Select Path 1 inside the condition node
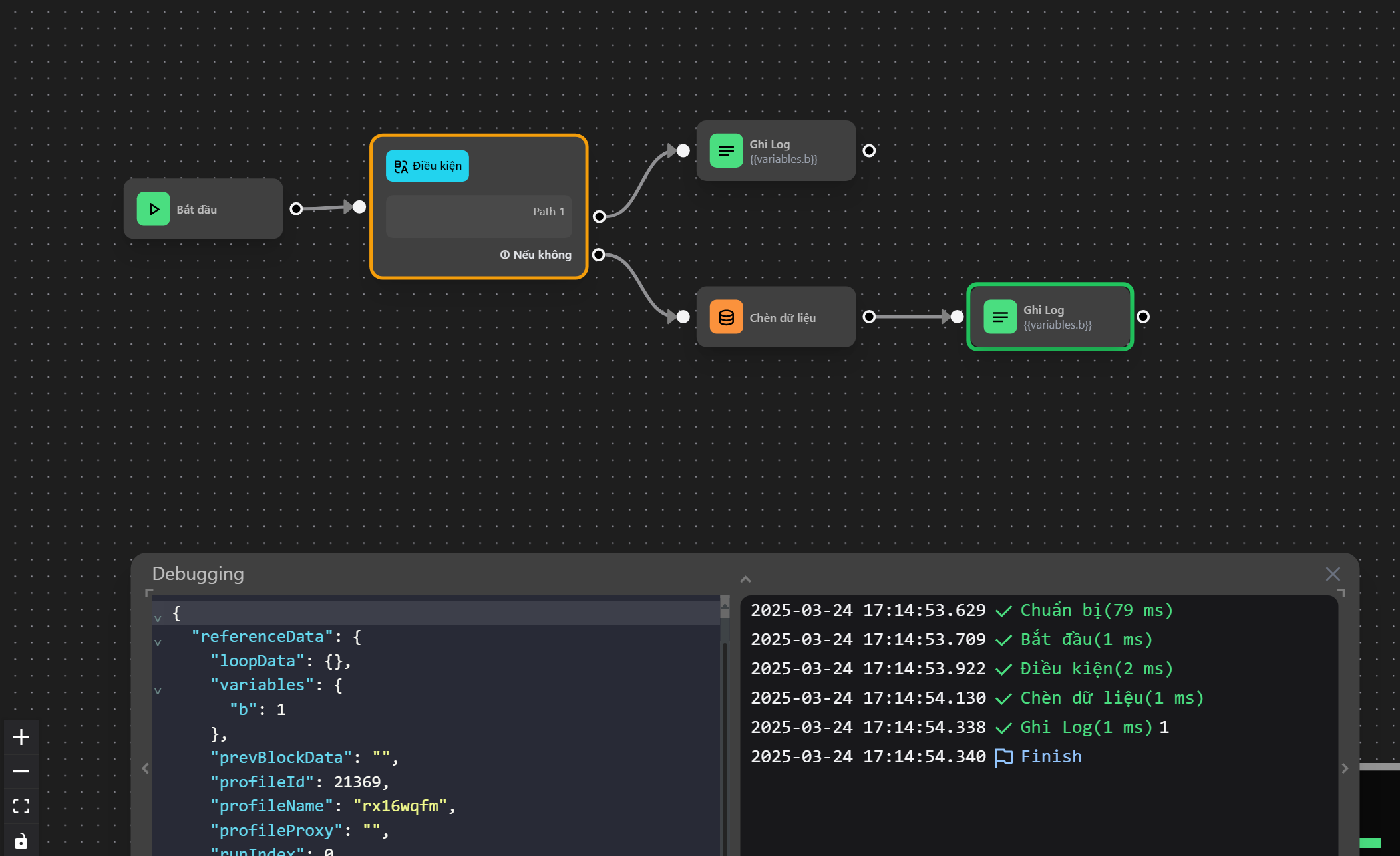The image size is (1400, 856). pyautogui.click(x=478, y=215)
